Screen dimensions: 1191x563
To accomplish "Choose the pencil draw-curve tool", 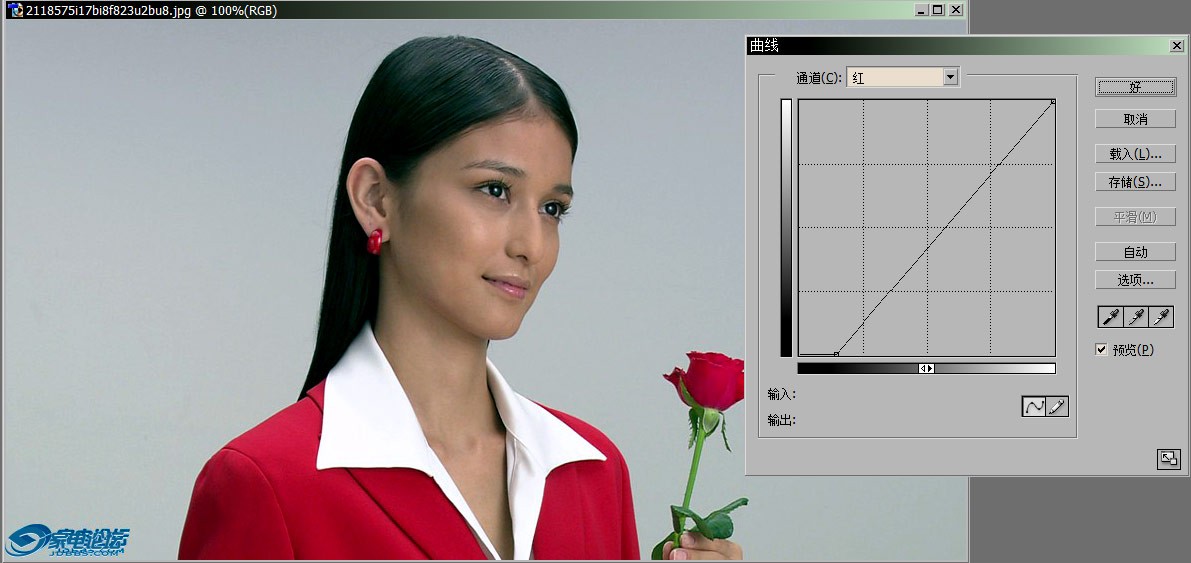I will pyautogui.click(x=1057, y=406).
